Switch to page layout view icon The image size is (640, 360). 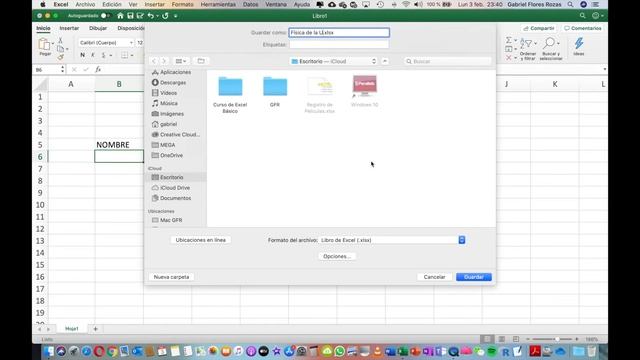coord(502,339)
